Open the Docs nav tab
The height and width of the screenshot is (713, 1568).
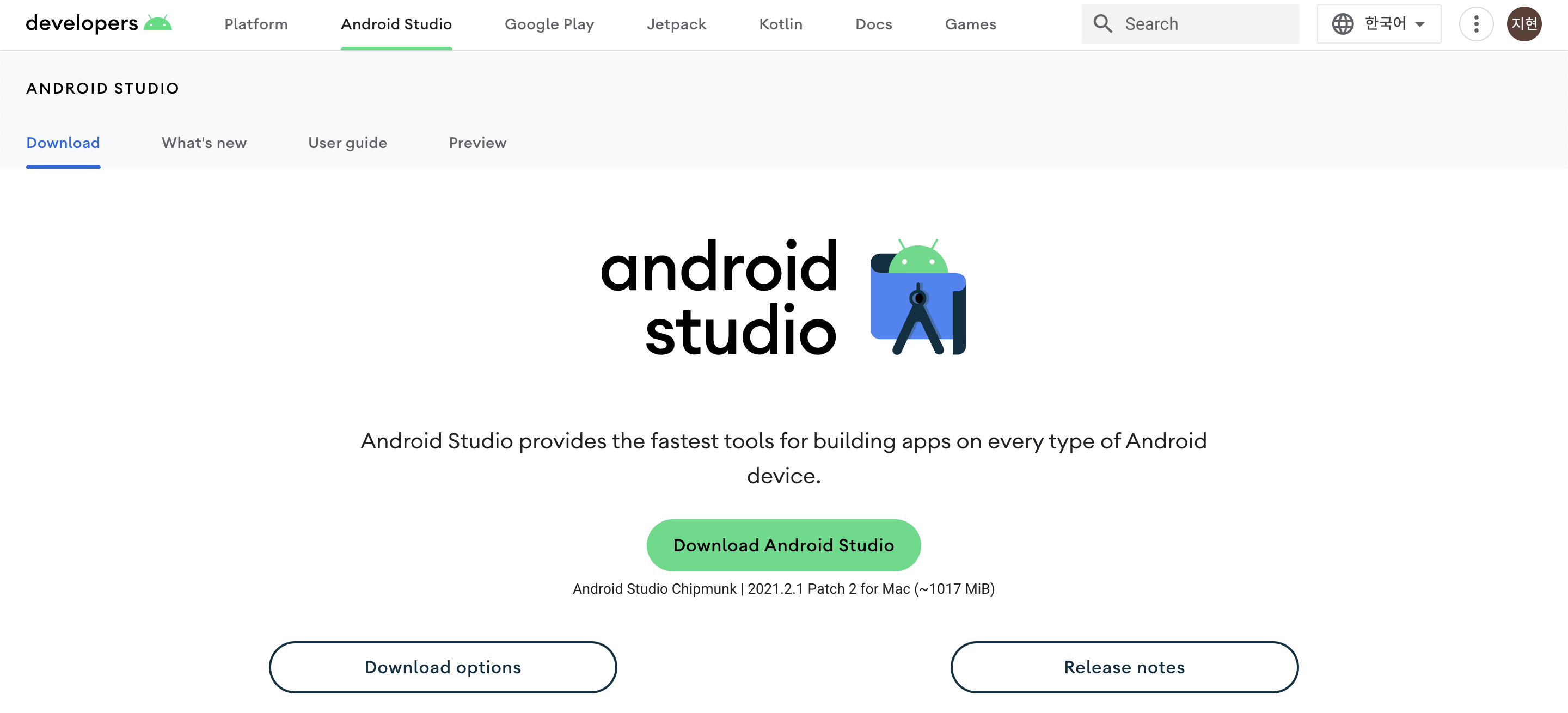(x=873, y=24)
